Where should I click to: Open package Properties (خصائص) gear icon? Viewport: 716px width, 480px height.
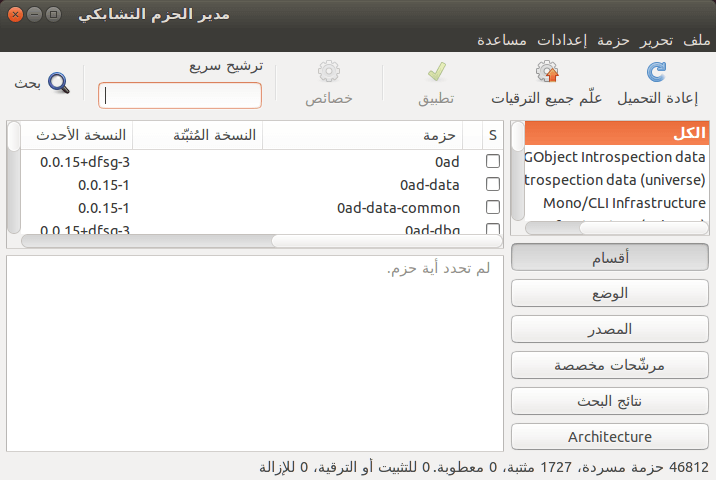(329, 72)
